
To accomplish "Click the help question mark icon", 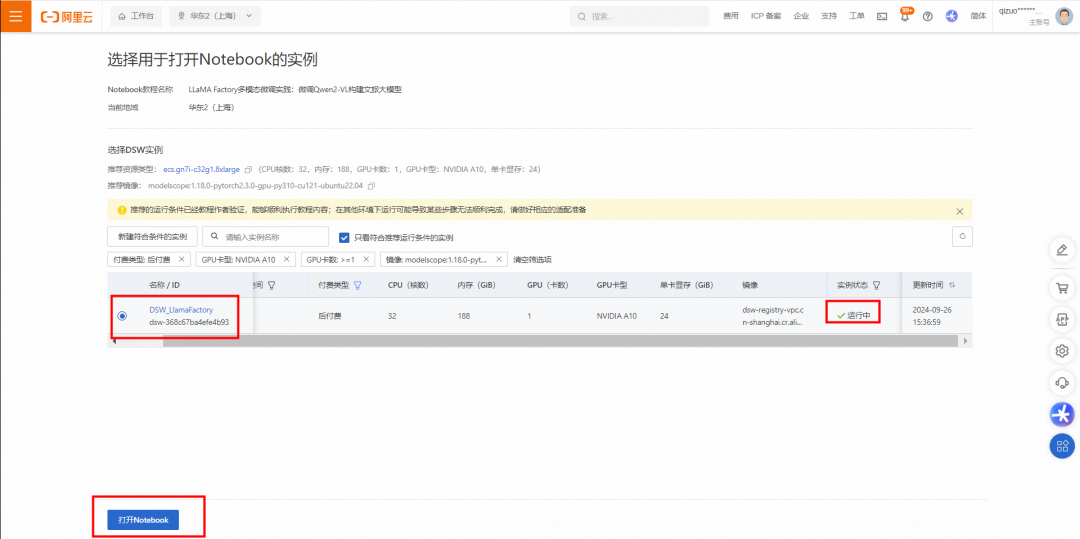I will [927, 16].
